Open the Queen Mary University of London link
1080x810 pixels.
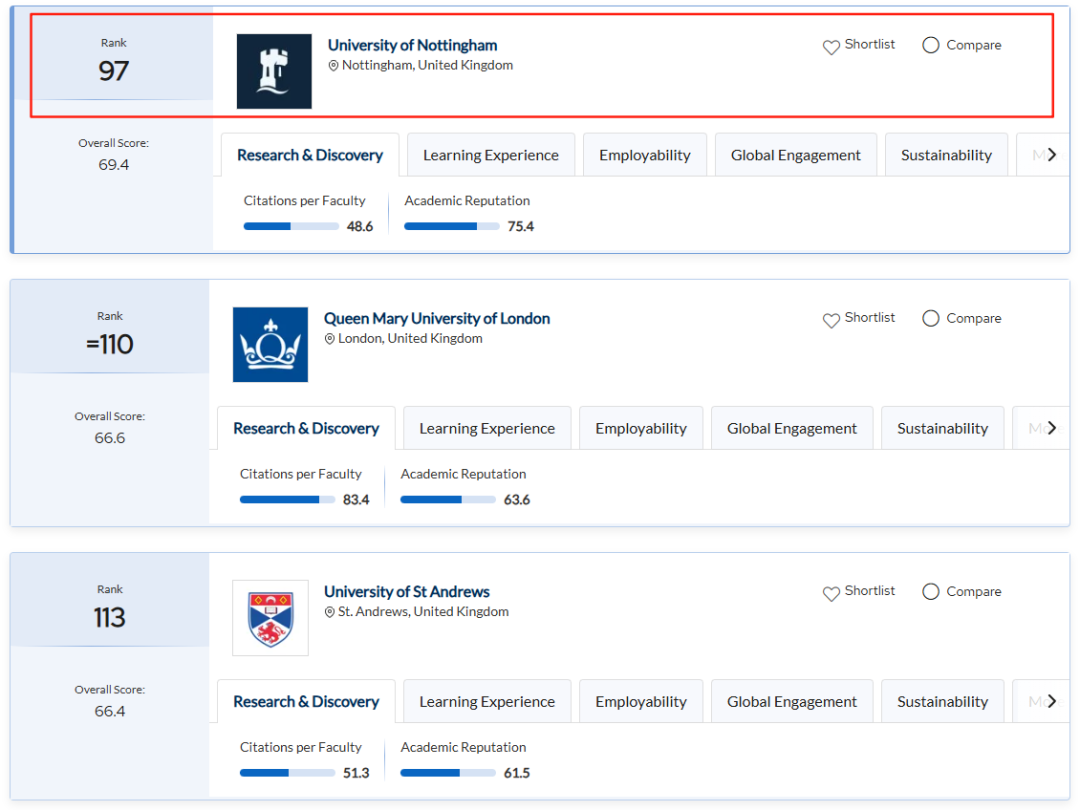[437, 318]
